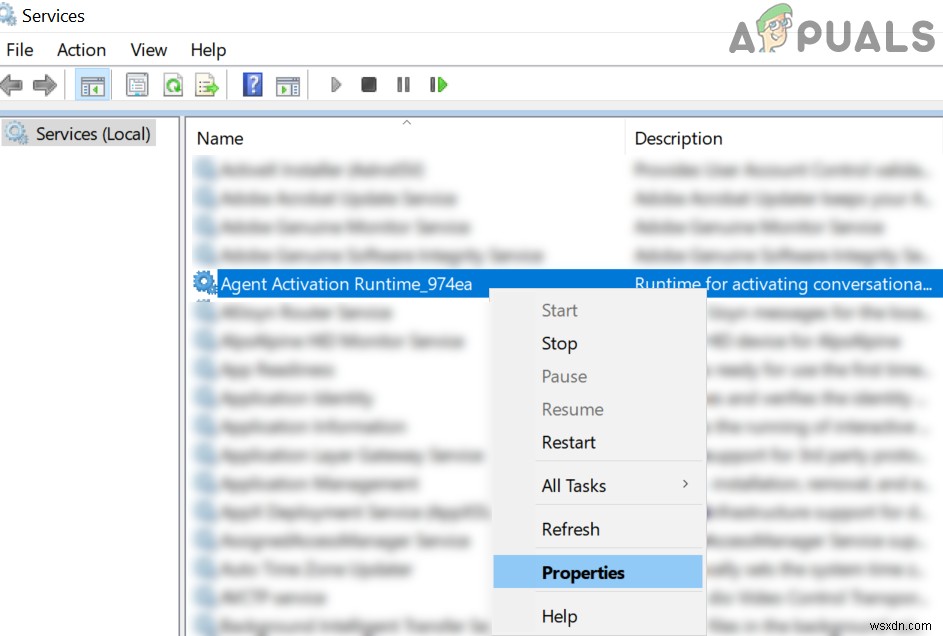
Task: Click the Forward arrow in toolbar
Action: [x=45, y=85]
